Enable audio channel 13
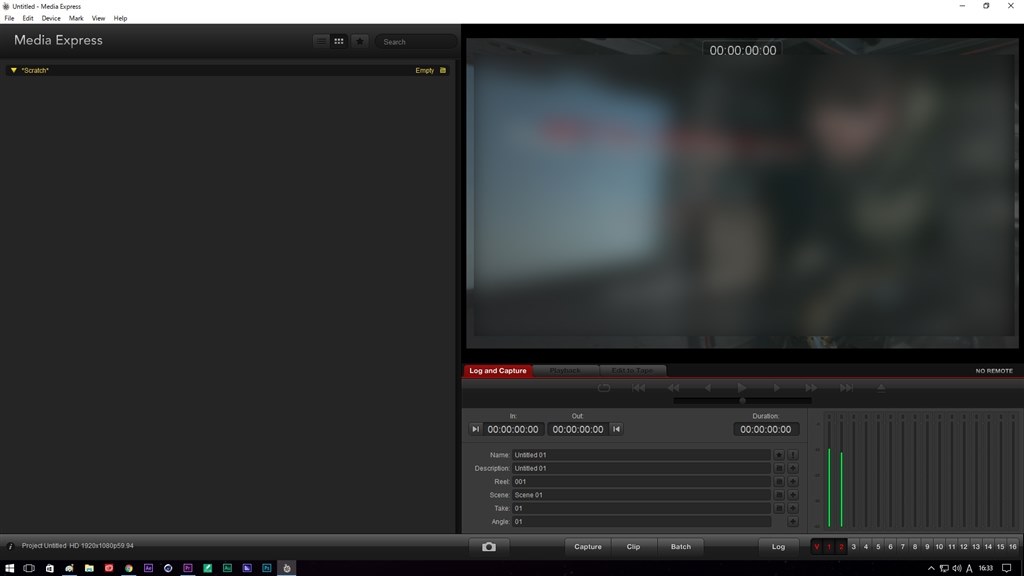The image size is (1024, 576). [976, 547]
